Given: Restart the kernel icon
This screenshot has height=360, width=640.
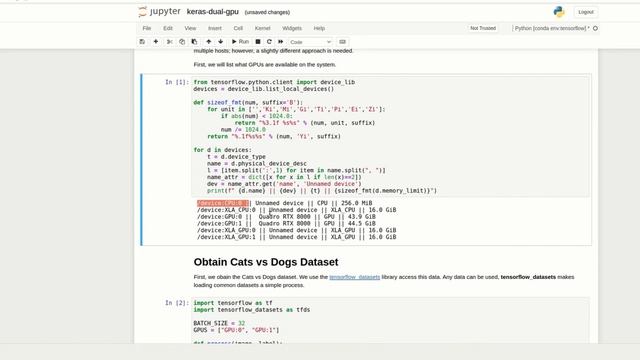Looking at the screenshot, I should pyautogui.click(x=269, y=42).
